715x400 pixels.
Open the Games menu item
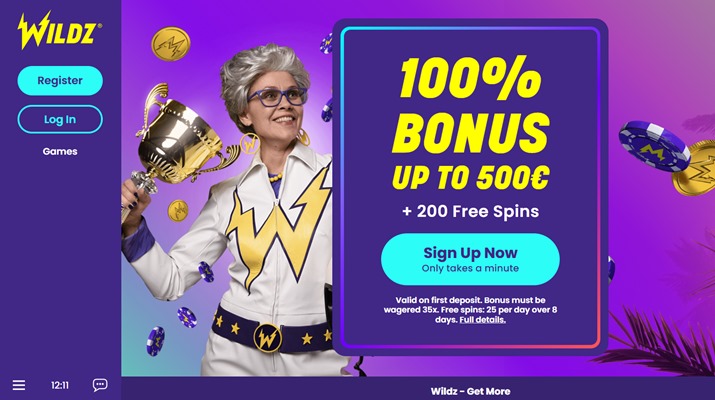point(60,151)
